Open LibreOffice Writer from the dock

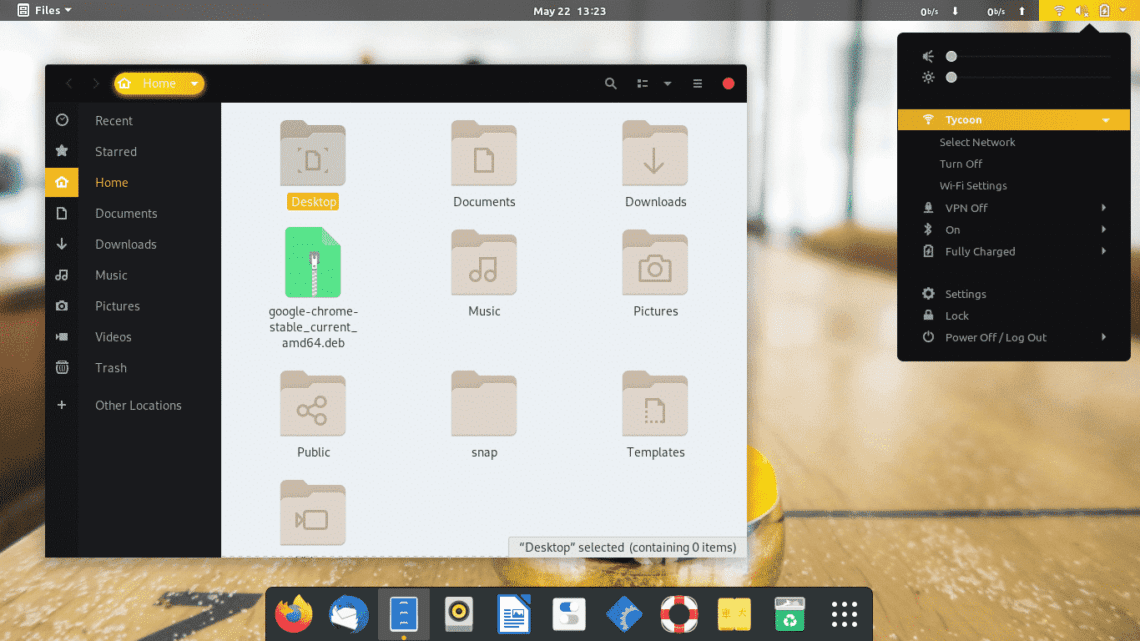click(x=513, y=614)
